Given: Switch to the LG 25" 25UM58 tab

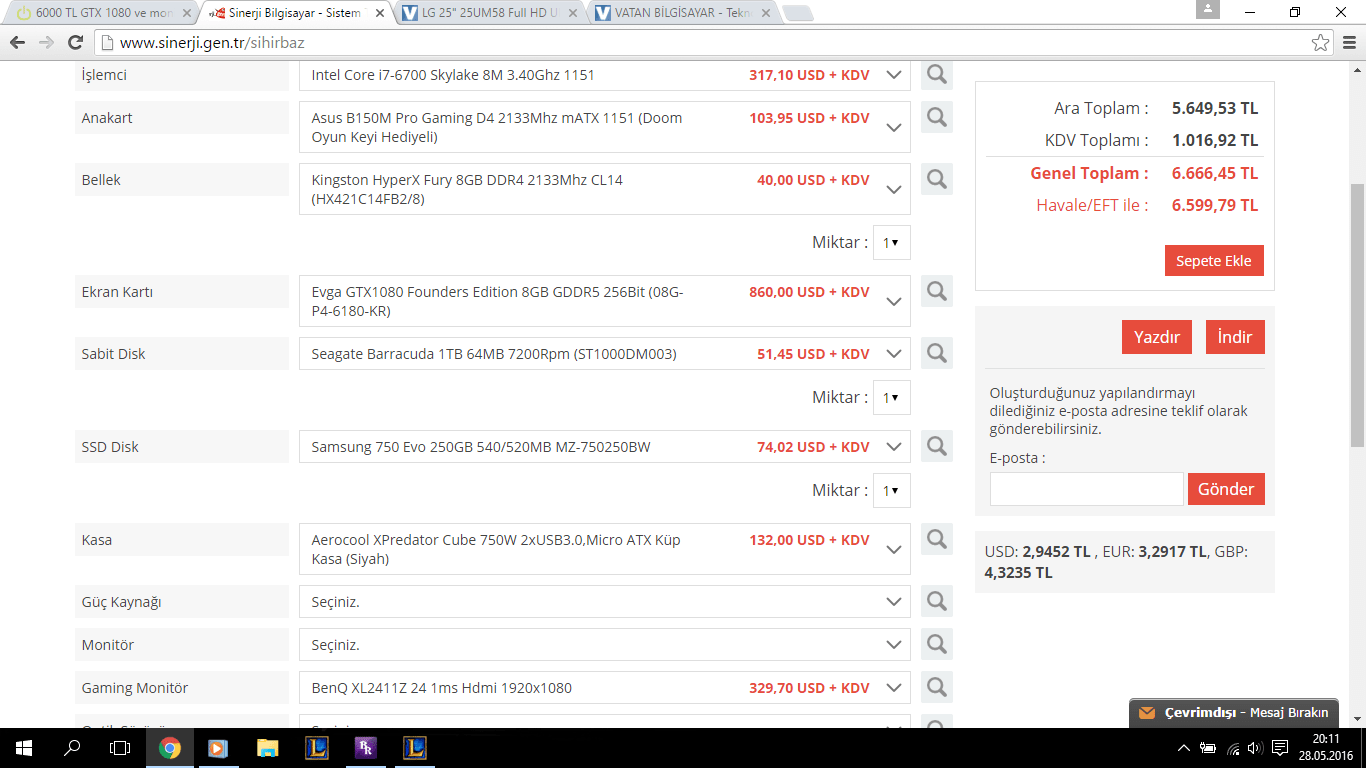Looking at the screenshot, I should [490, 14].
